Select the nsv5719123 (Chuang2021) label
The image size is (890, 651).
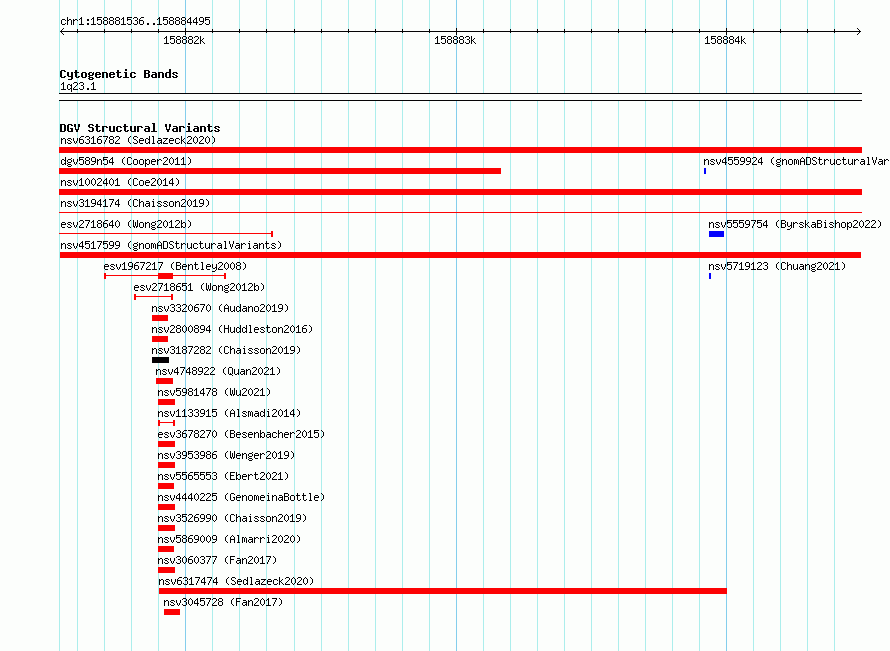(x=777, y=266)
